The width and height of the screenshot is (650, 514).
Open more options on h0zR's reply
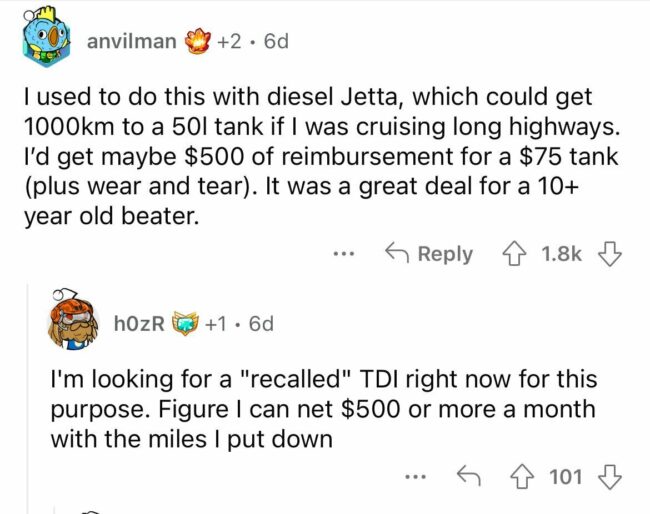click(x=415, y=476)
